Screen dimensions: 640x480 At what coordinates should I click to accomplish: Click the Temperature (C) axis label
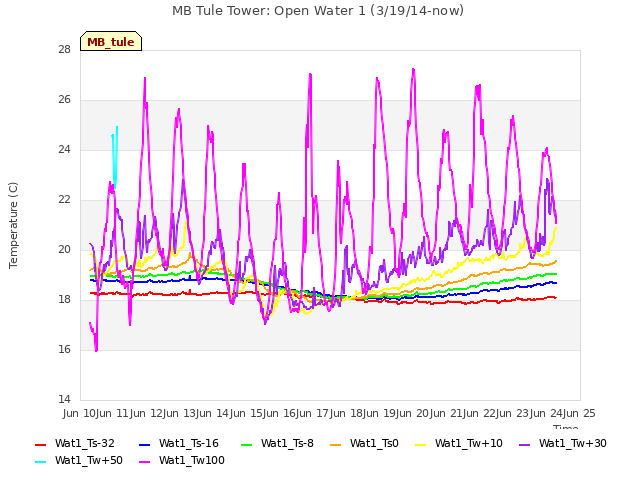[13, 225]
